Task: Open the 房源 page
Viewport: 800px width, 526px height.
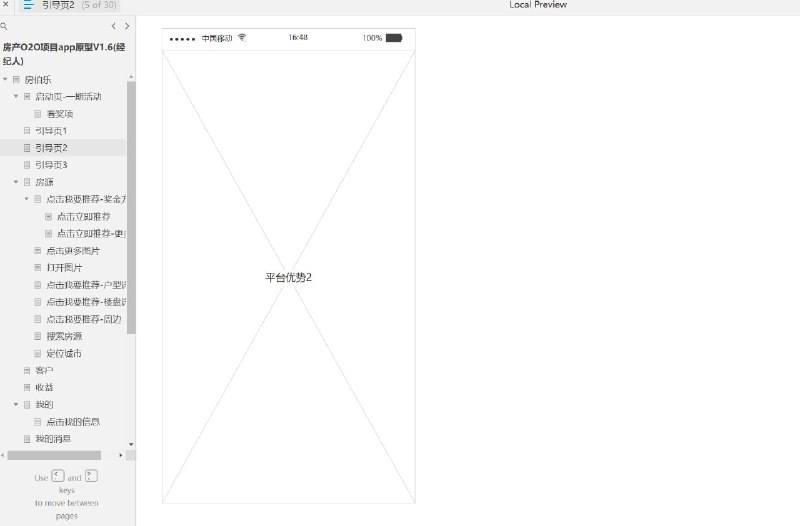Action: click(x=44, y=182)
